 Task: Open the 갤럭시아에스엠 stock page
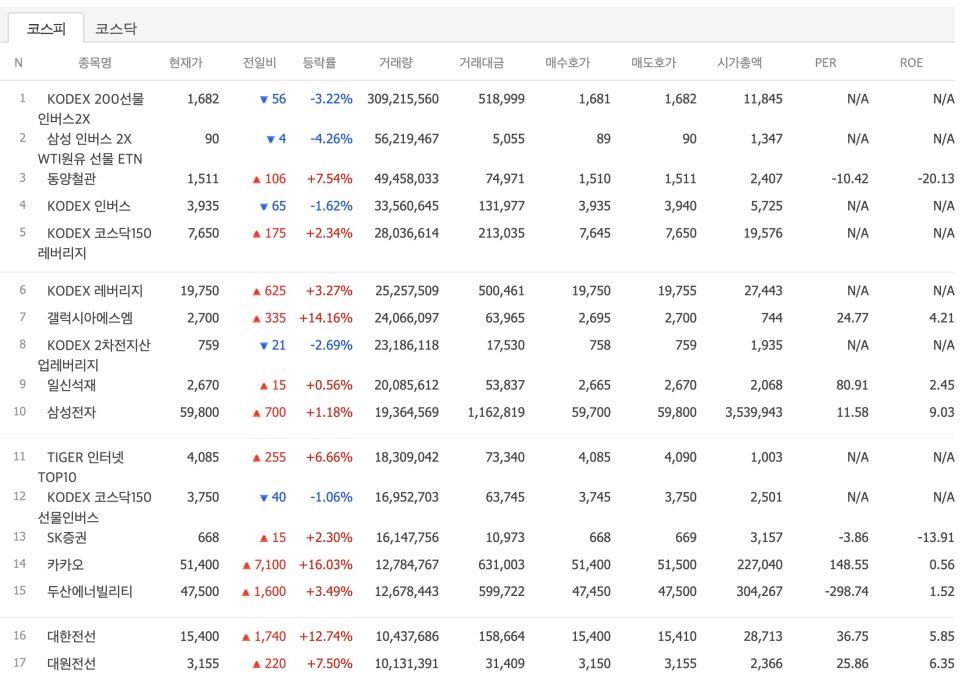coord(90,318)
